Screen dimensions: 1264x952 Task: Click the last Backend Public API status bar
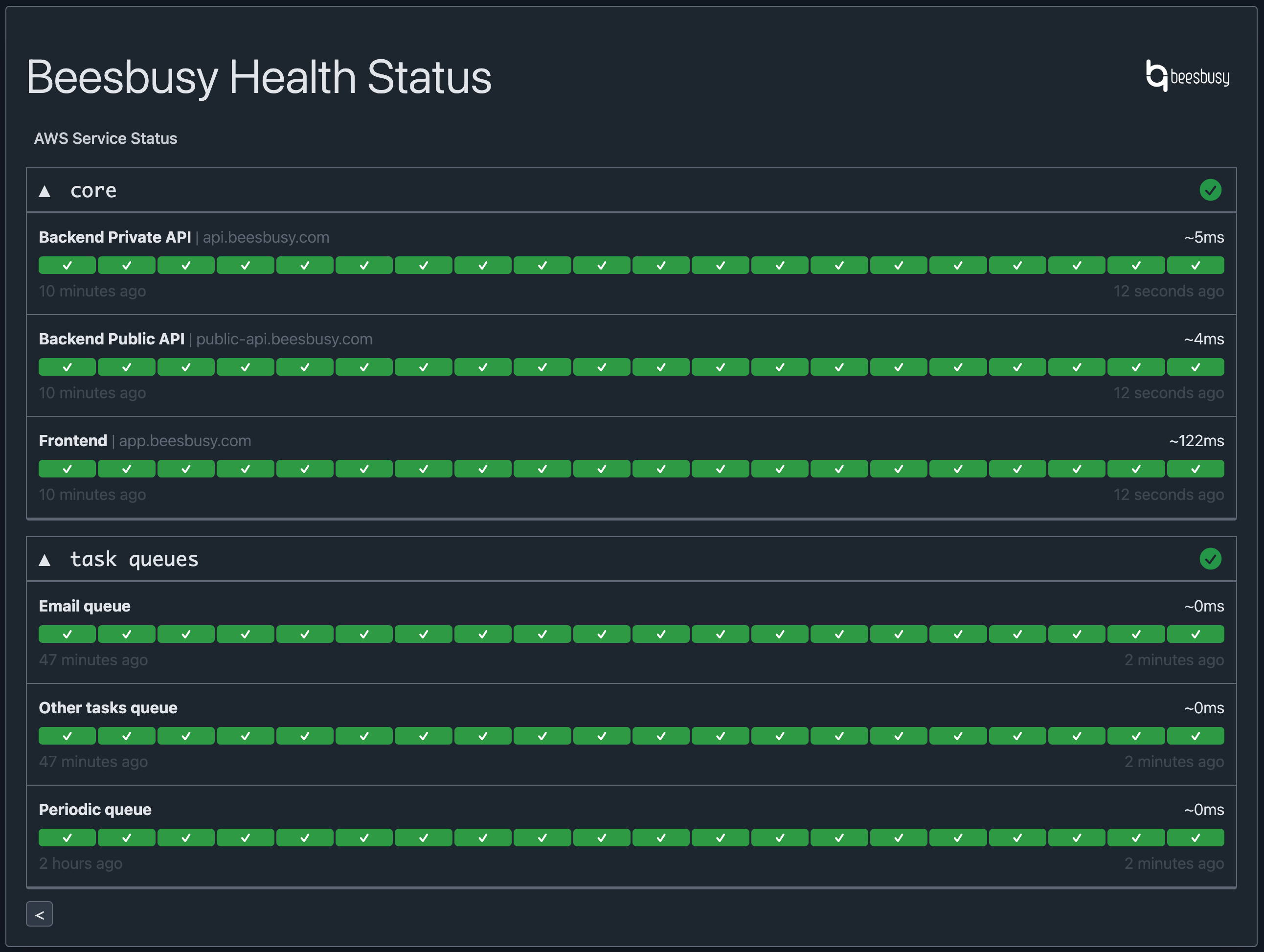click(1195, 367)
